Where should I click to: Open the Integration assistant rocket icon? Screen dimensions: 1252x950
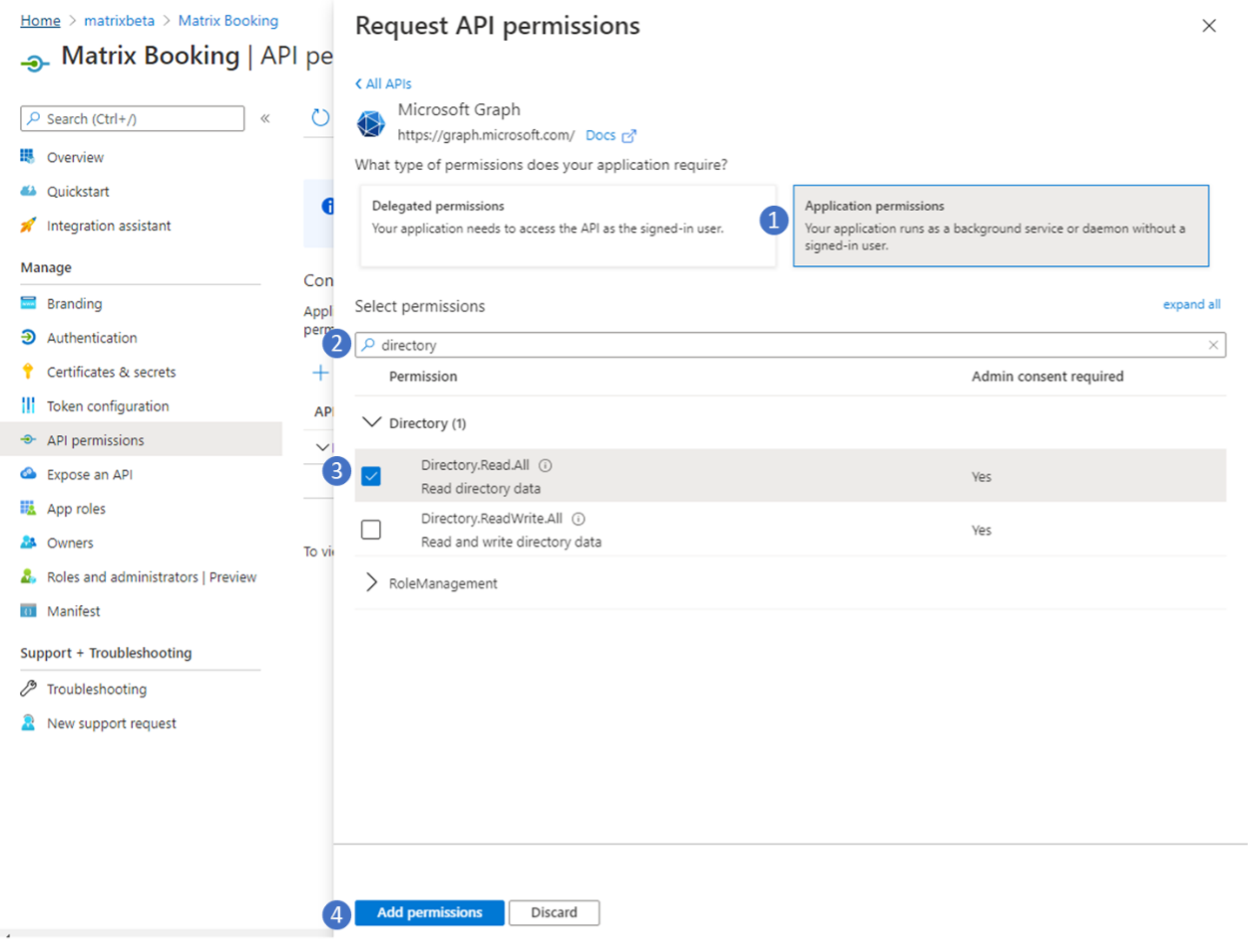pyautogui.click(x=28, y=226)
